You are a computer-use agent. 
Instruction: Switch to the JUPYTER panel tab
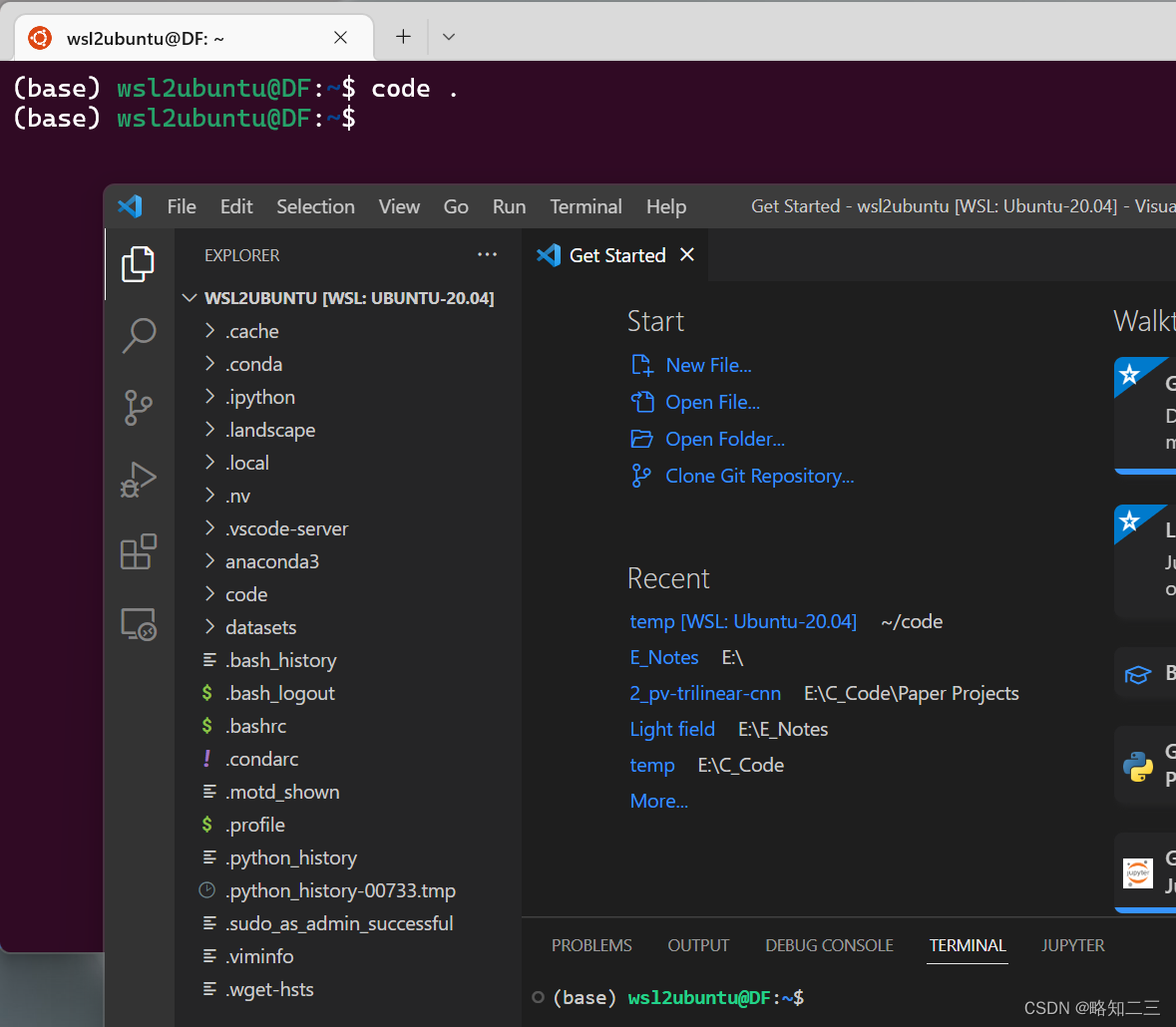[1072, 945]
